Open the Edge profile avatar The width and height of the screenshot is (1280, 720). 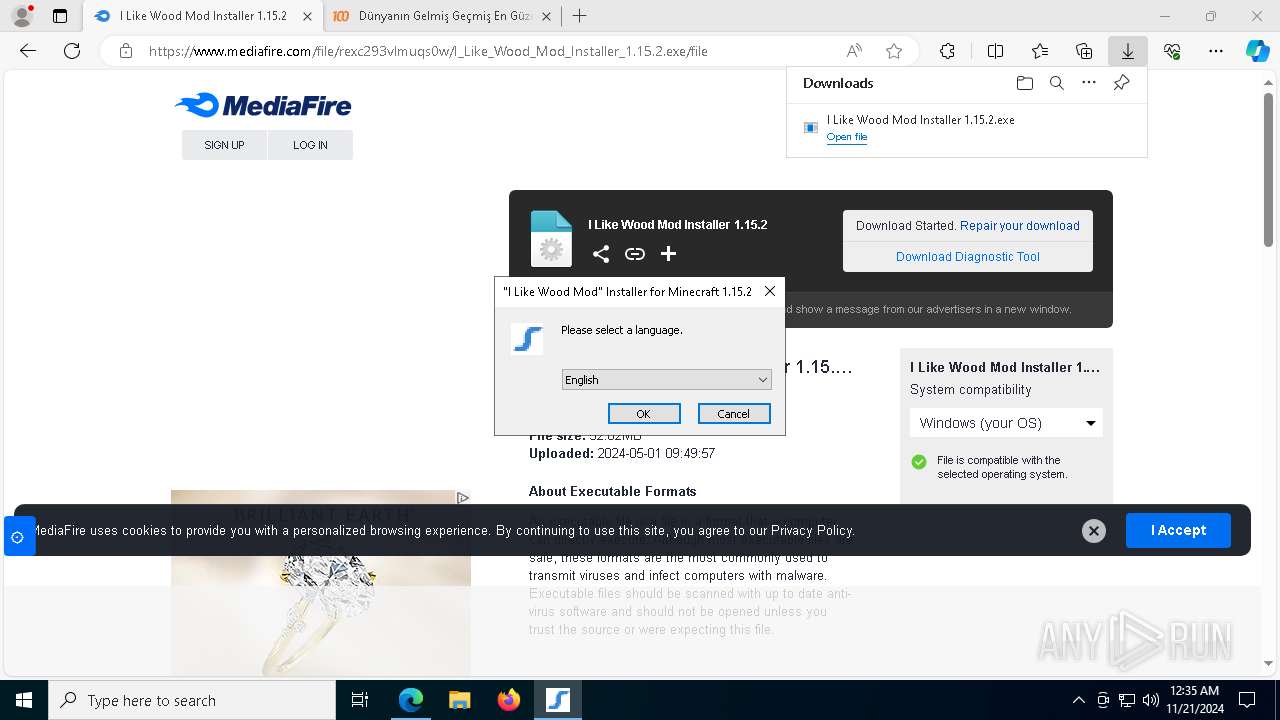click(x=21, y=16)
